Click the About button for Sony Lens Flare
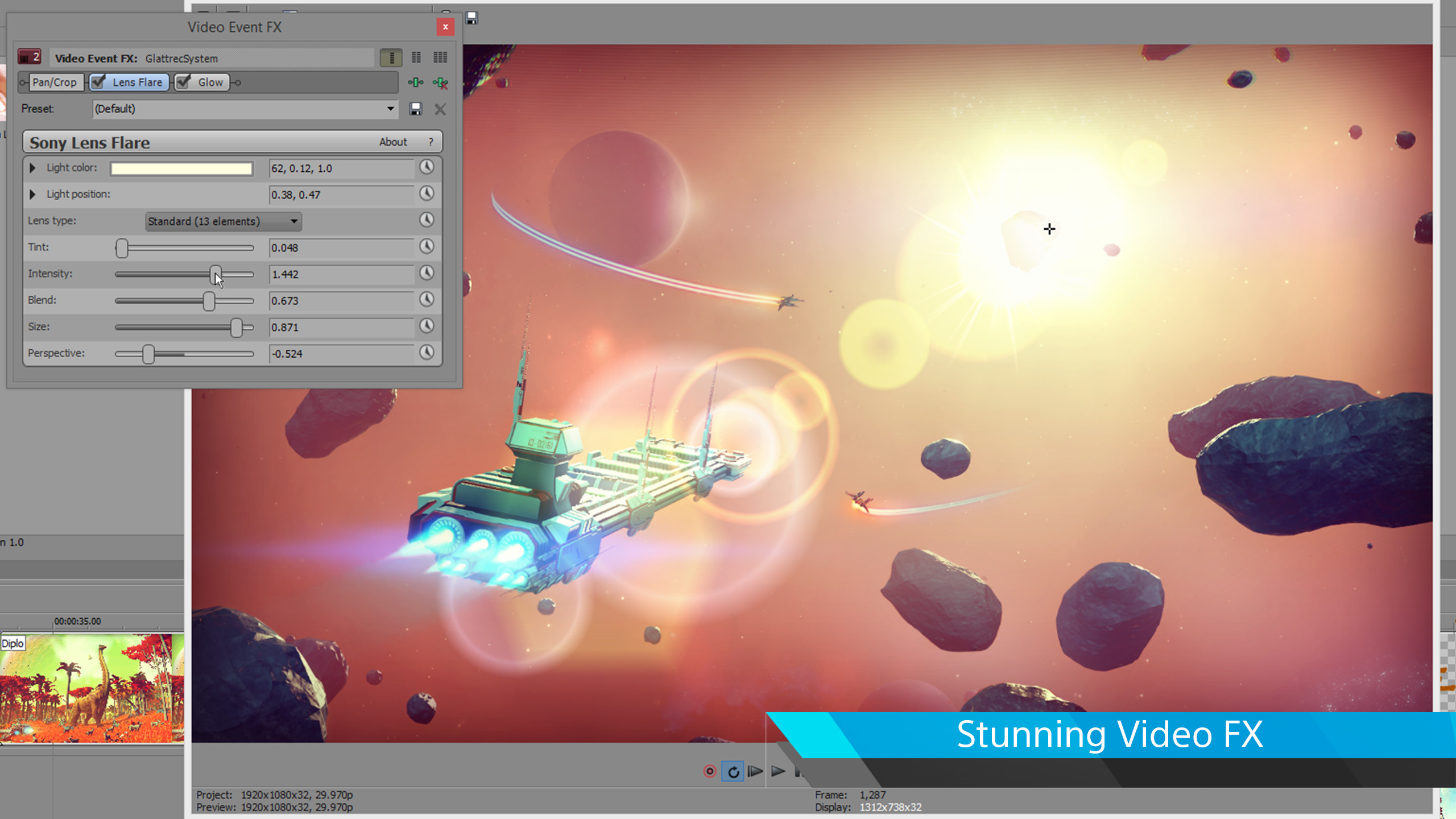1456x819 pixels. pyautogui.click(x=394, y=142)
